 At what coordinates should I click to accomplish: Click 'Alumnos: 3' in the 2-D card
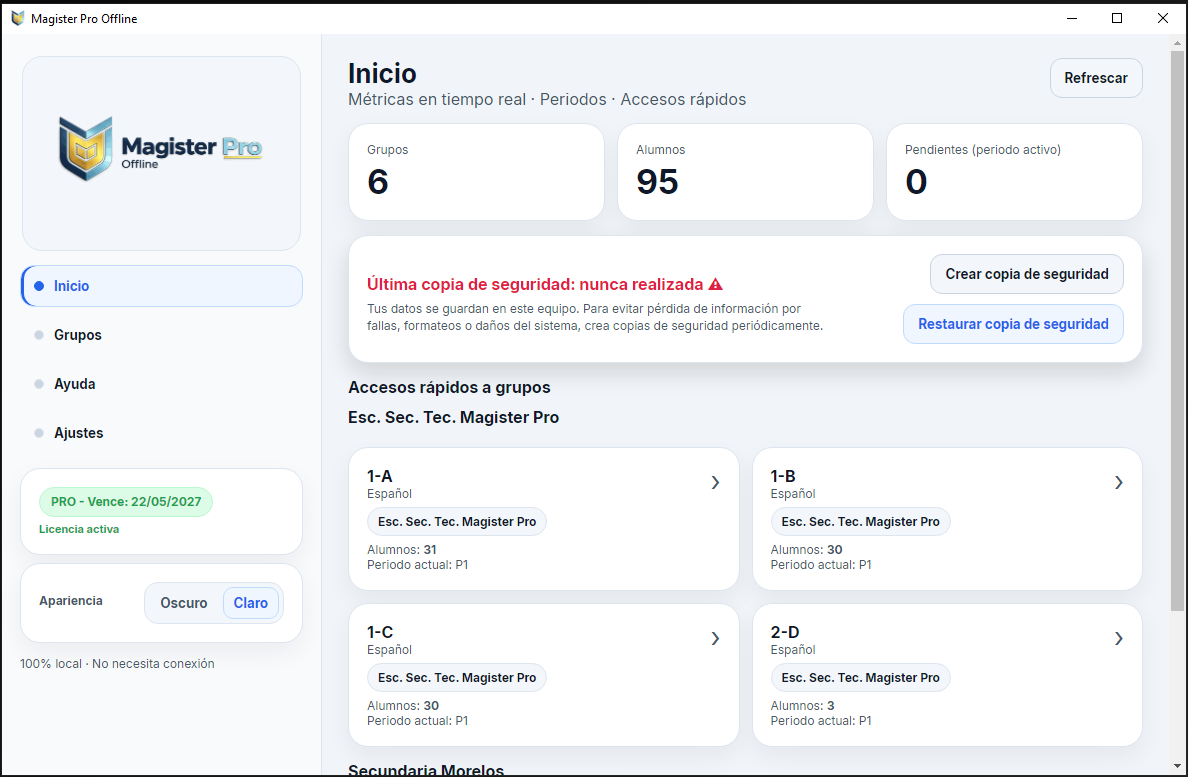802,706
